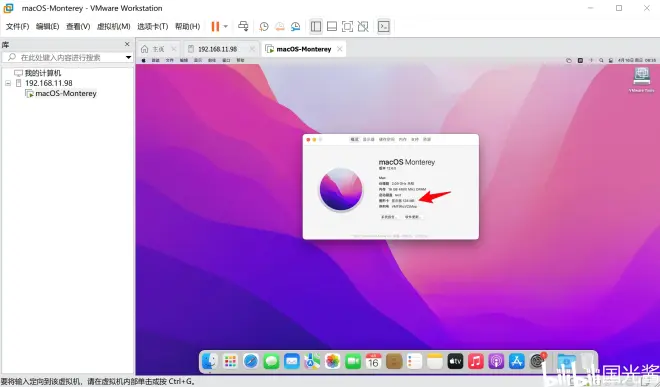
Task: Select the first overview tab in About This Mac
Action: [x=354, y=139]
